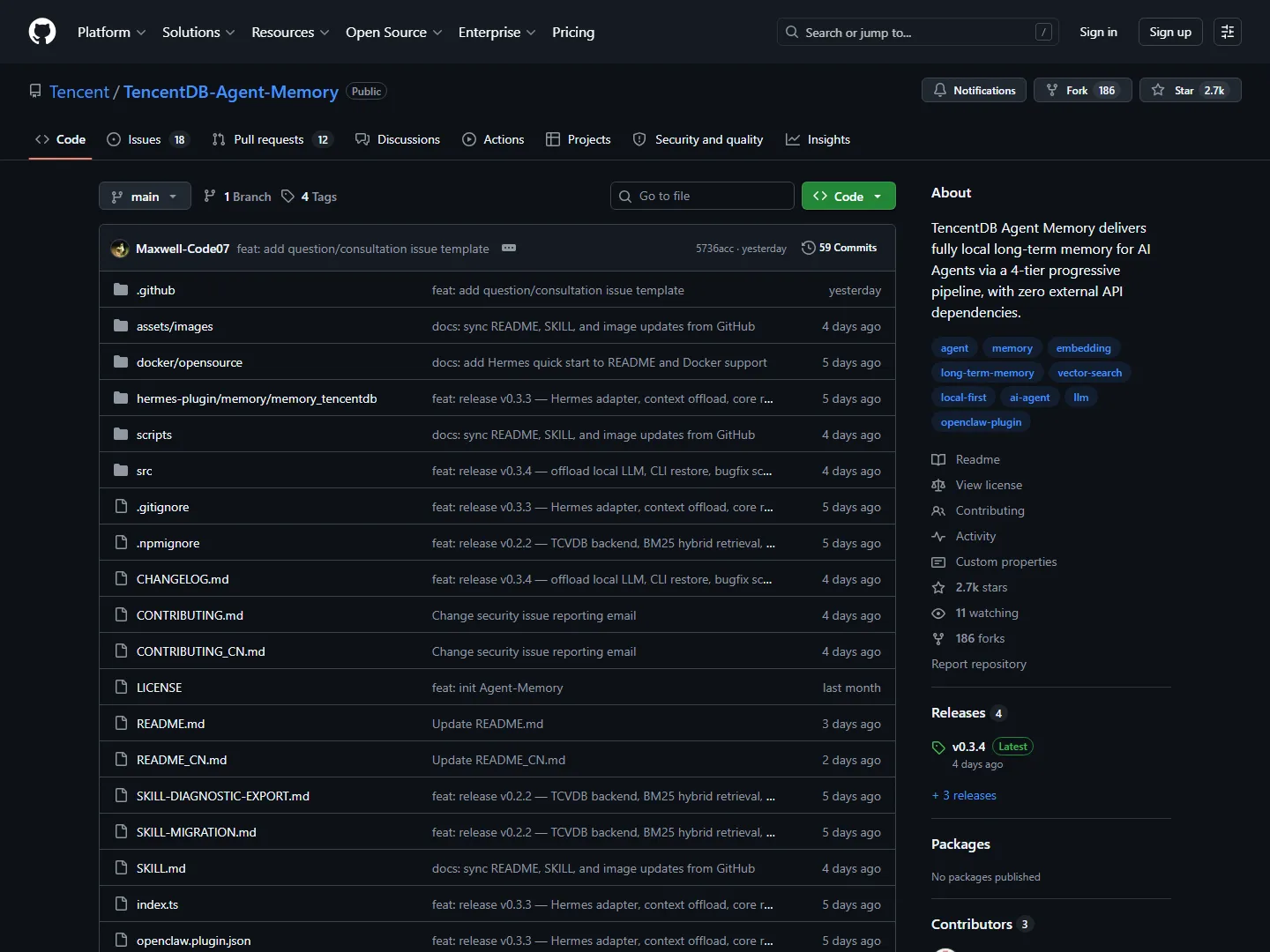Open the View license link
The width and height of the screenshot is (1270, 952).
point(977,485)
